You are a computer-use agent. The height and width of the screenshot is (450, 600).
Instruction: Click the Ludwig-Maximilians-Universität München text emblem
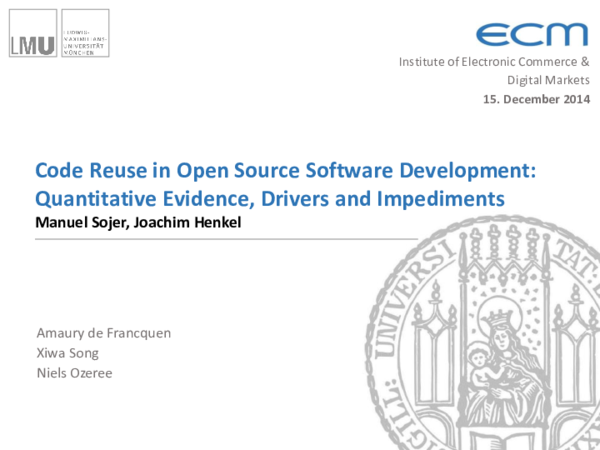pos(83,33)
